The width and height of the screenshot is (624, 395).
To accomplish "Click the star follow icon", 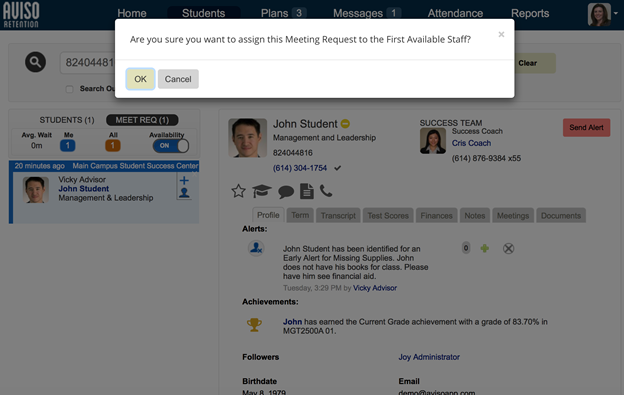I will coord(238,191).
